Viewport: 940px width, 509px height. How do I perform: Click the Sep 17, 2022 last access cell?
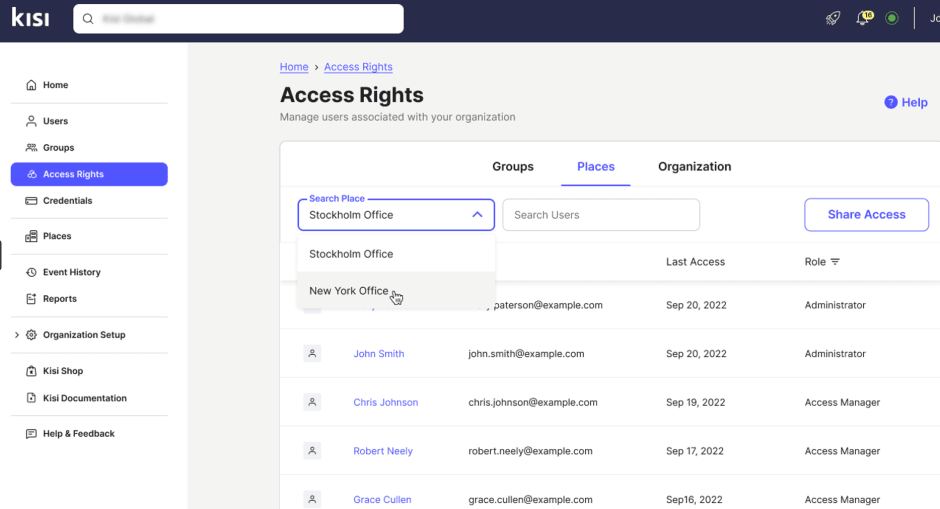(x=695, y=451)
